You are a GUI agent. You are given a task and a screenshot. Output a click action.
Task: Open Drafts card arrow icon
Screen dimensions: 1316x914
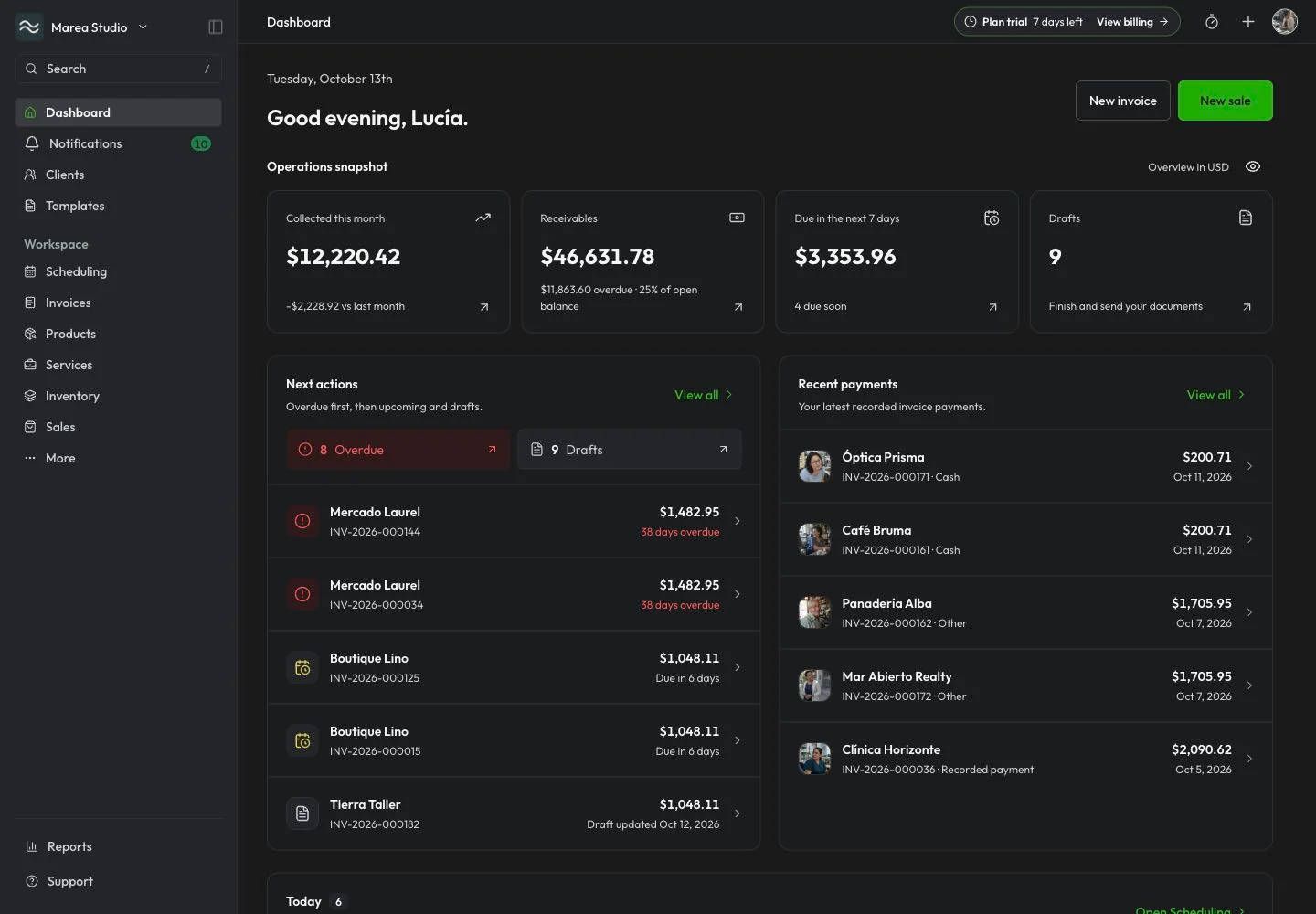[x=1247, y=307]
